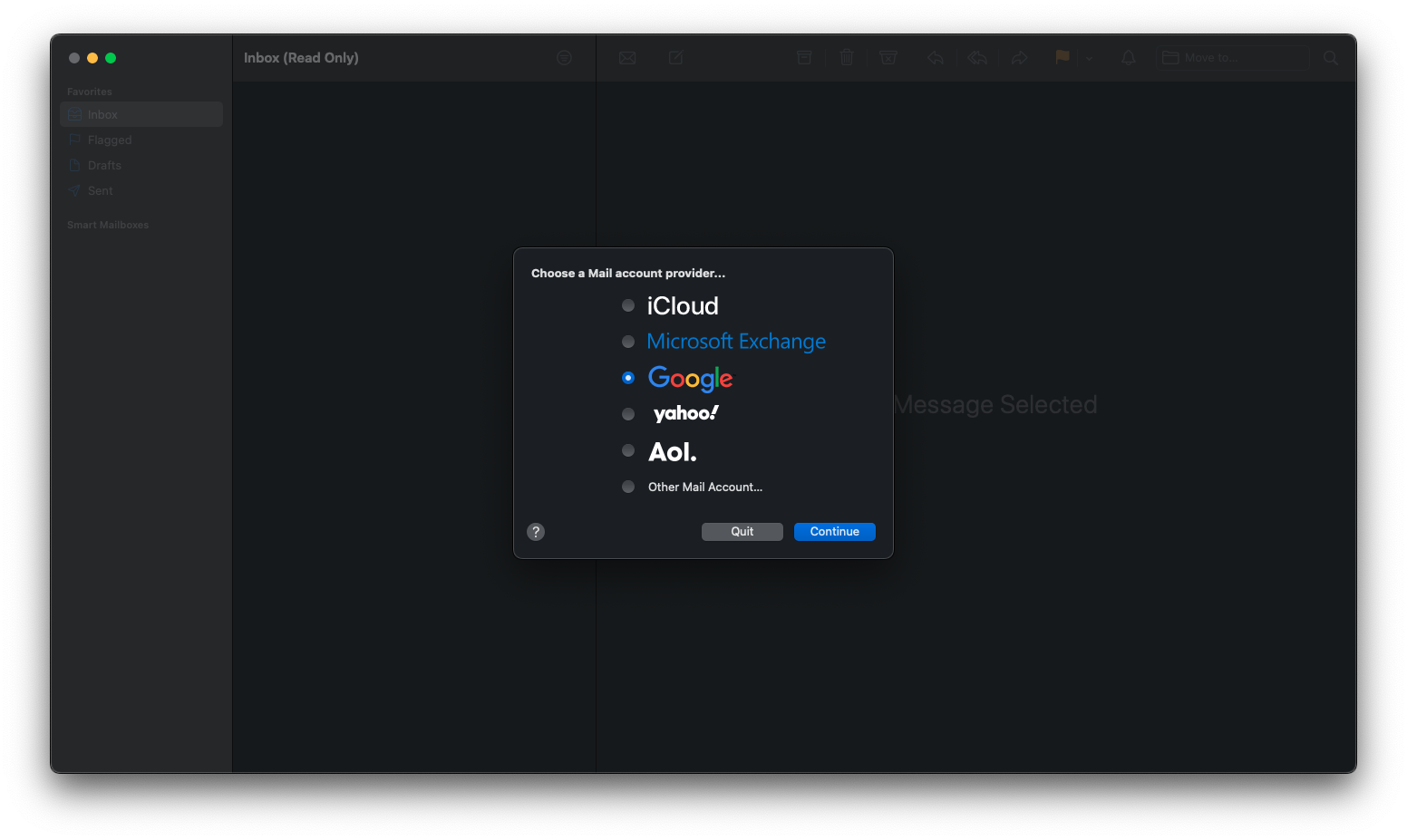Click the Microsoft Exchange label text

(736, 342)
